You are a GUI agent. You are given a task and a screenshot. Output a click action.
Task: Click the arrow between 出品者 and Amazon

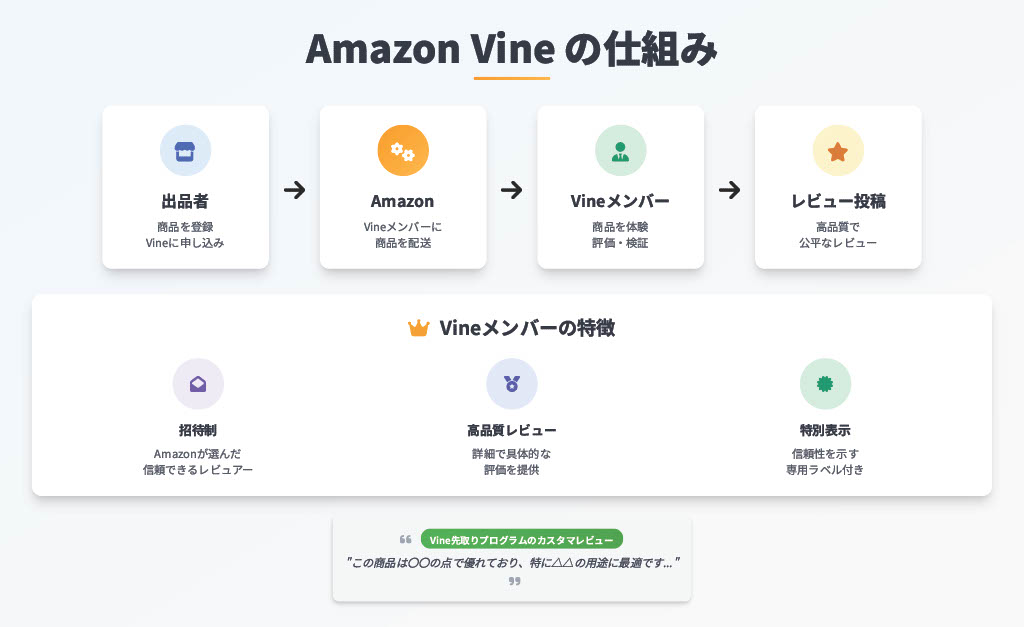[295, 190]
